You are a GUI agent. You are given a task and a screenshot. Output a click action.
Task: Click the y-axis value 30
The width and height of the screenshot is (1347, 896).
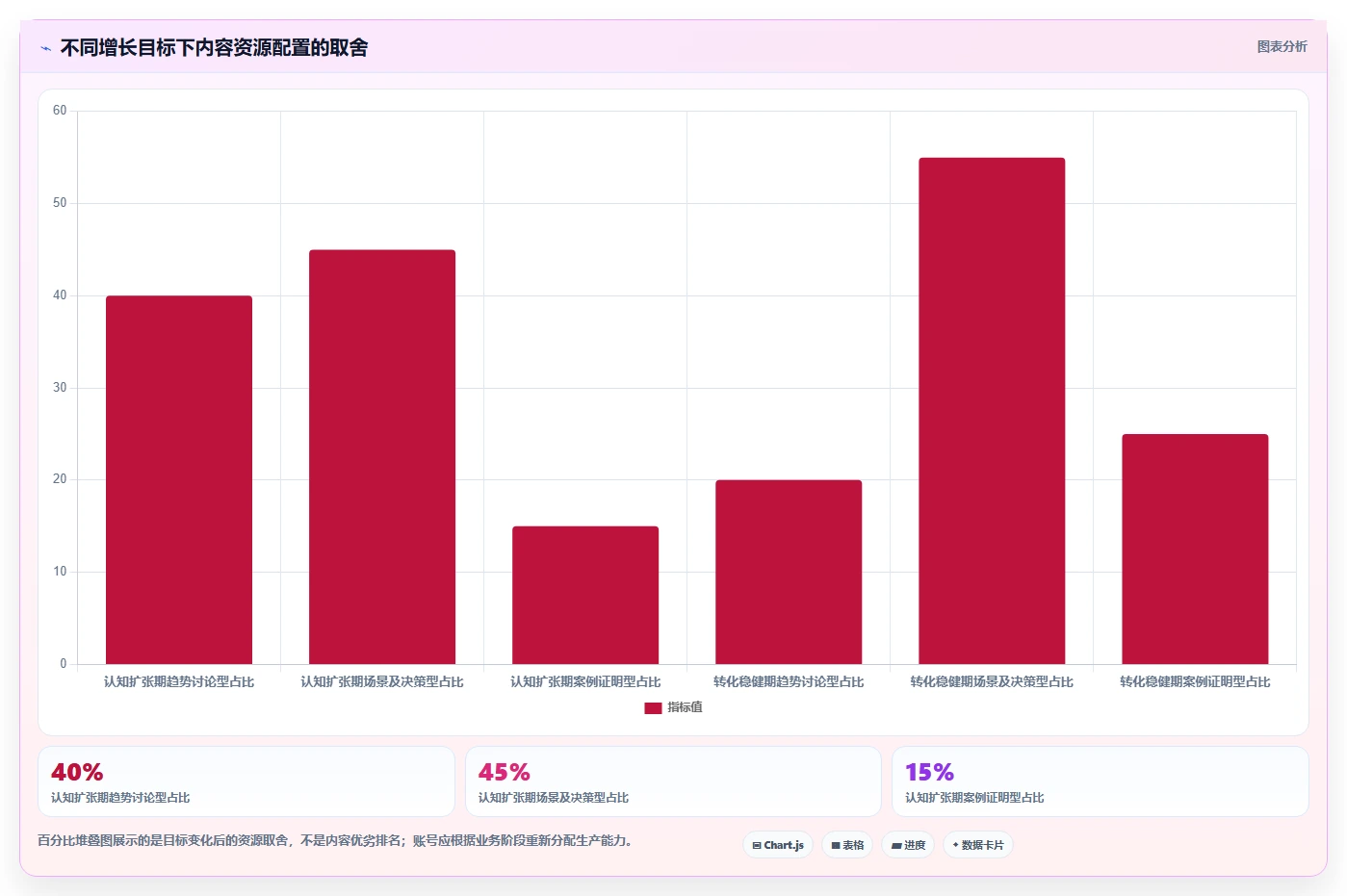[x=60, y=388]
